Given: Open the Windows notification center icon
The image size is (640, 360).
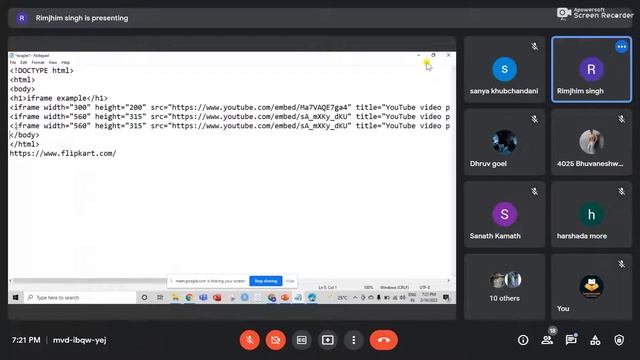Looking at the screenshot, I should 446,298.
